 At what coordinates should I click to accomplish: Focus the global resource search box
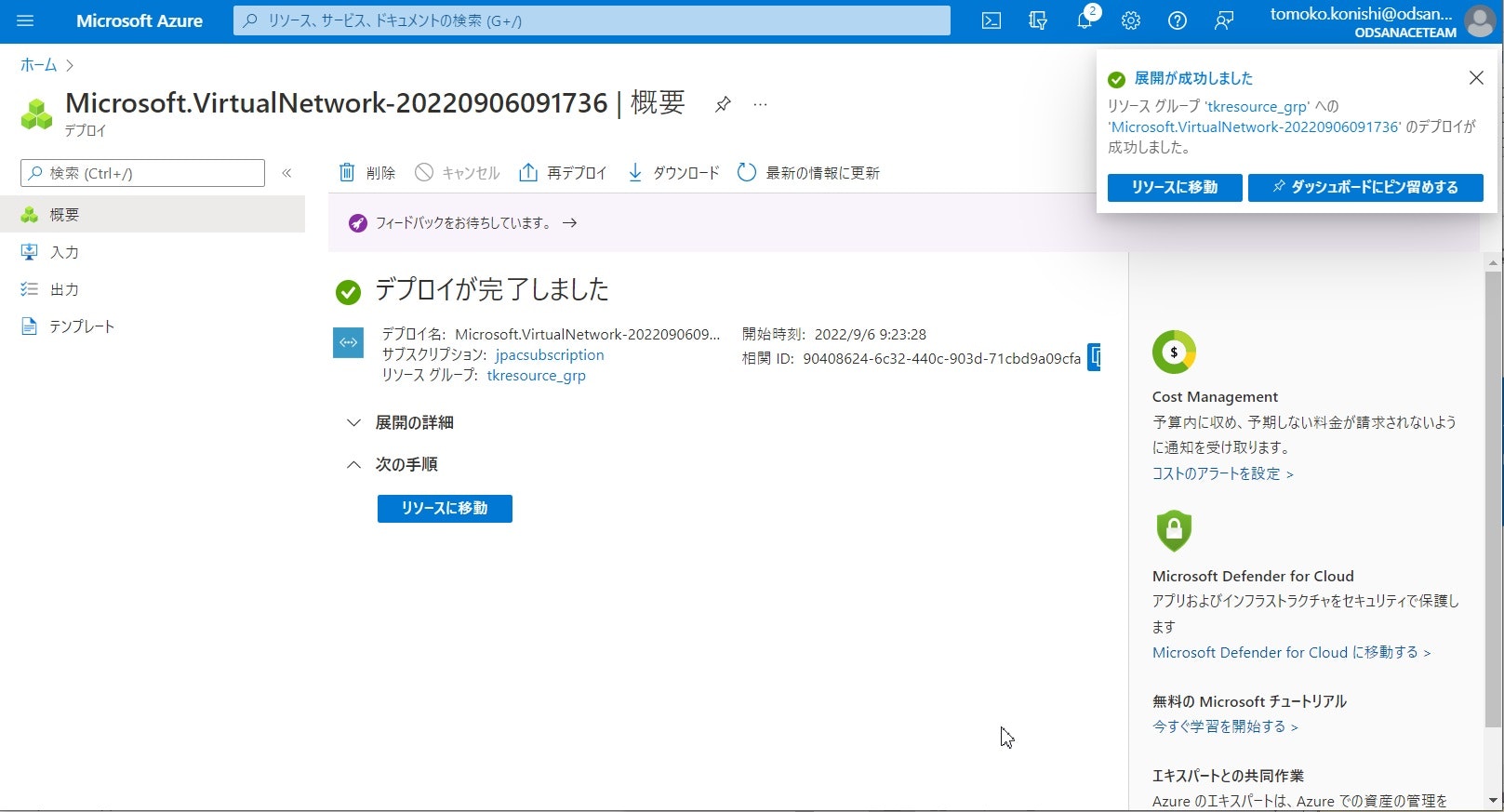pos(592,20)
